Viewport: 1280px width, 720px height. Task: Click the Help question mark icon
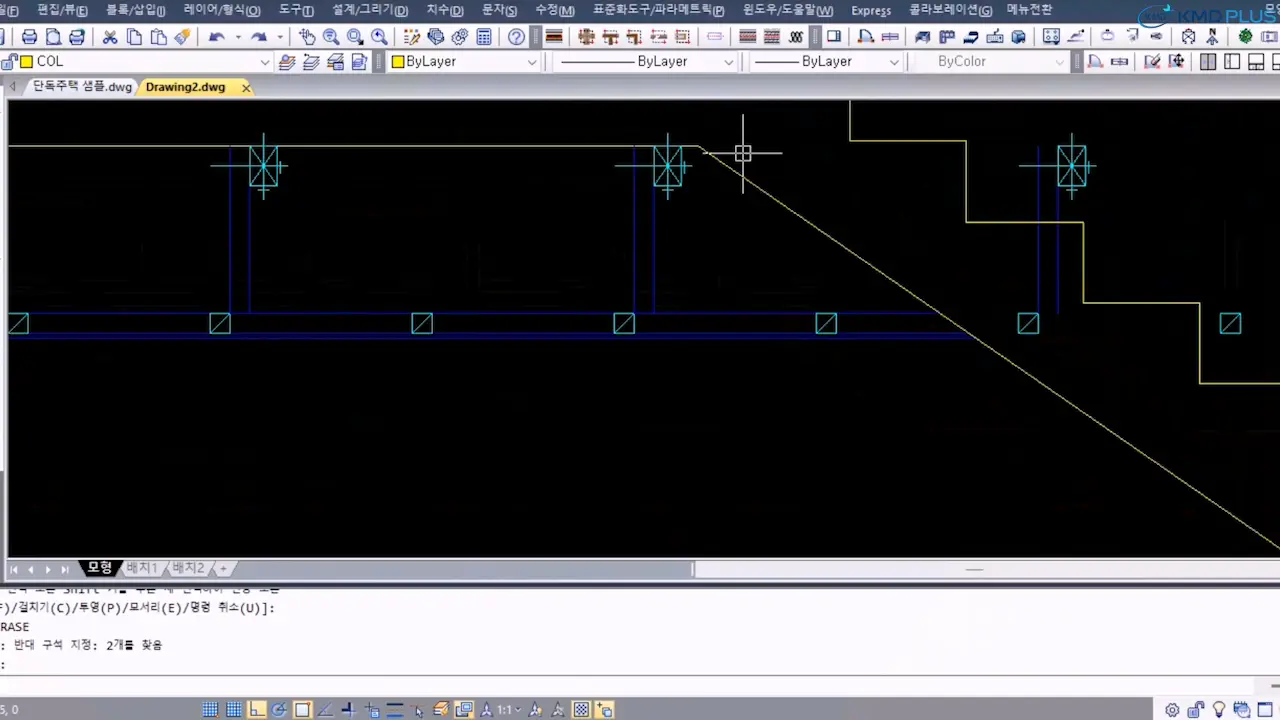(516, 37)
